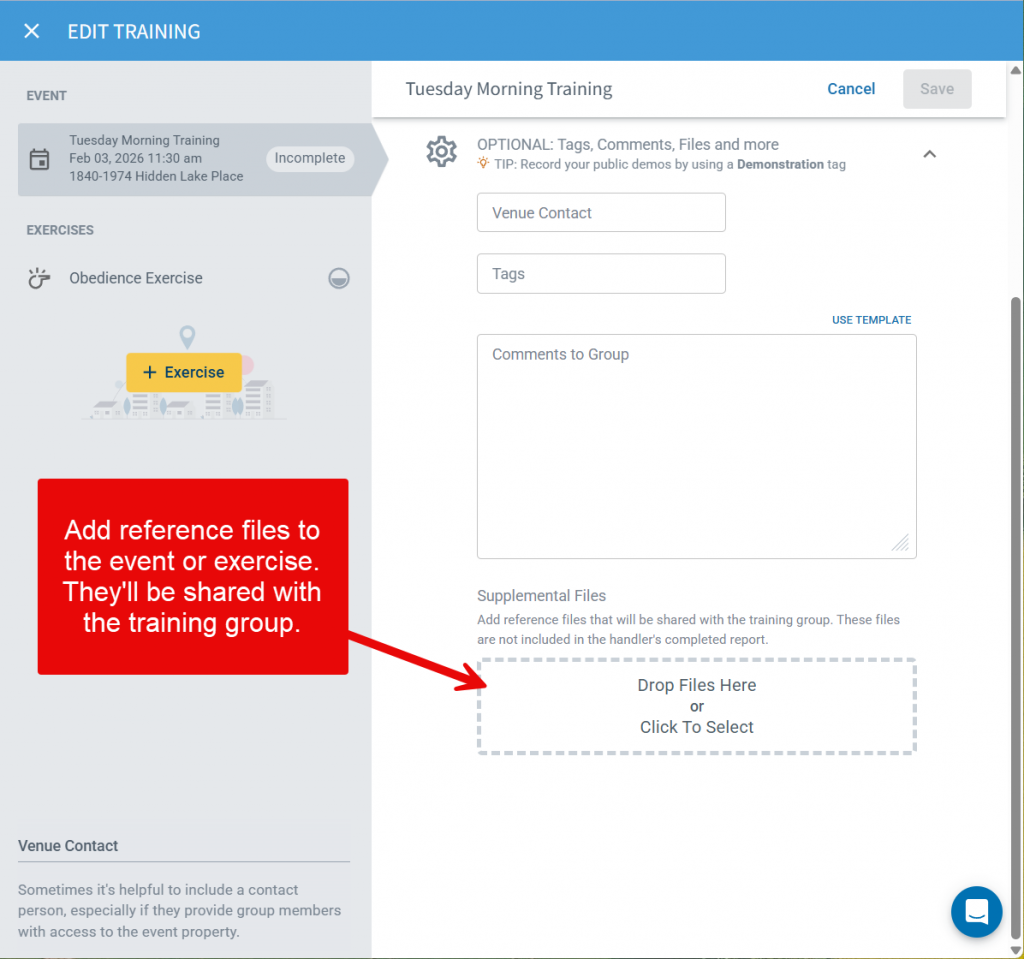Open the chat support bubble icon
This screenshot has height=959, width=1024.
(x=976, y=911)
